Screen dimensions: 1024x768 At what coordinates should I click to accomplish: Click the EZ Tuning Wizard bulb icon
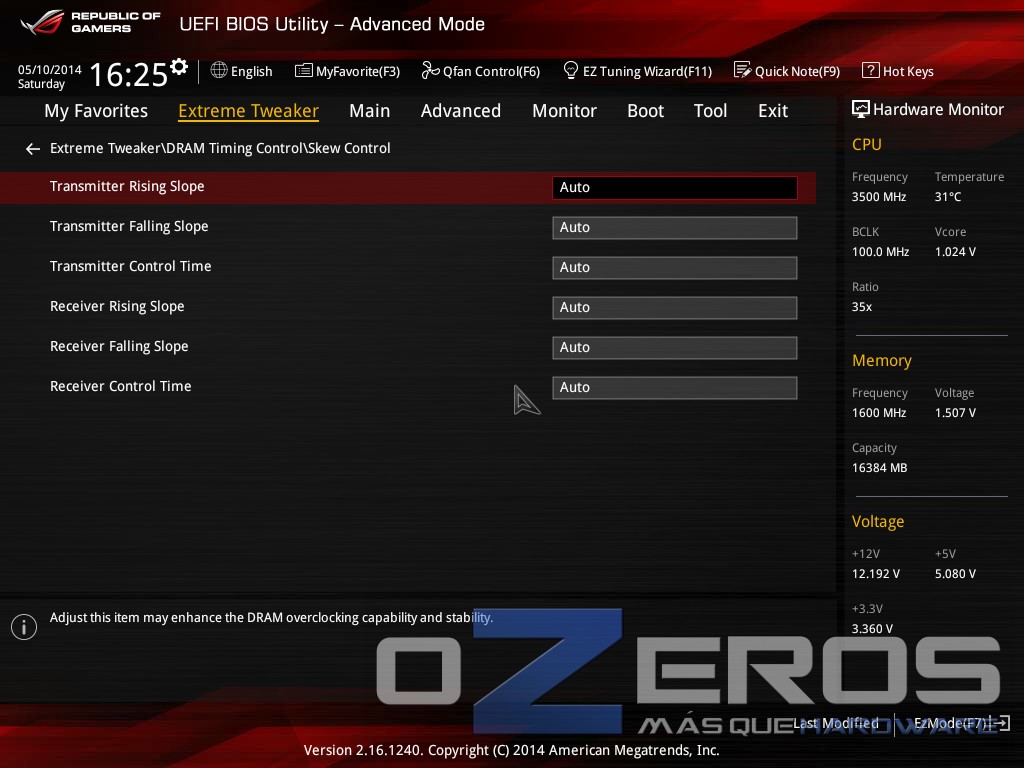(571, 70)
